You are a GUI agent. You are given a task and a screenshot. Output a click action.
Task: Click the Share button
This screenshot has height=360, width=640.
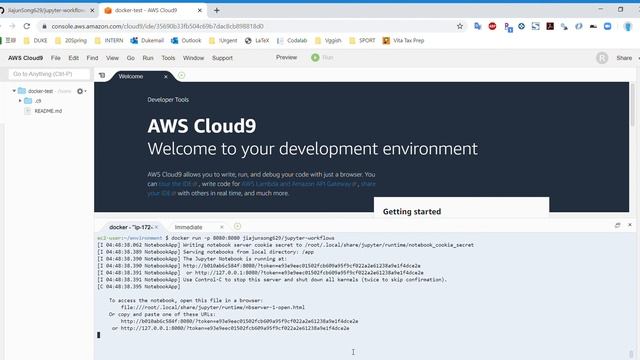624,58
